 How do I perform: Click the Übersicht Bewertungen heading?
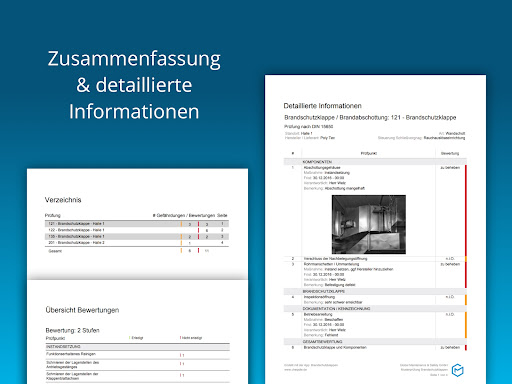(x=82, y=310)
